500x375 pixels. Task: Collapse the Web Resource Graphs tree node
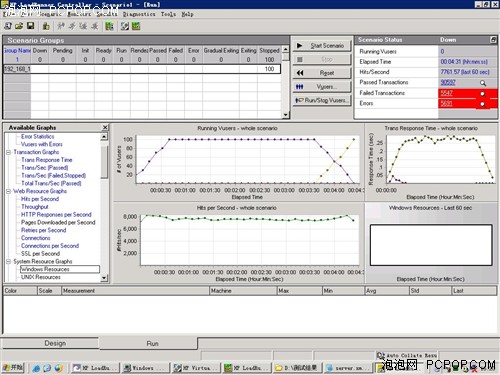(8, 191)
